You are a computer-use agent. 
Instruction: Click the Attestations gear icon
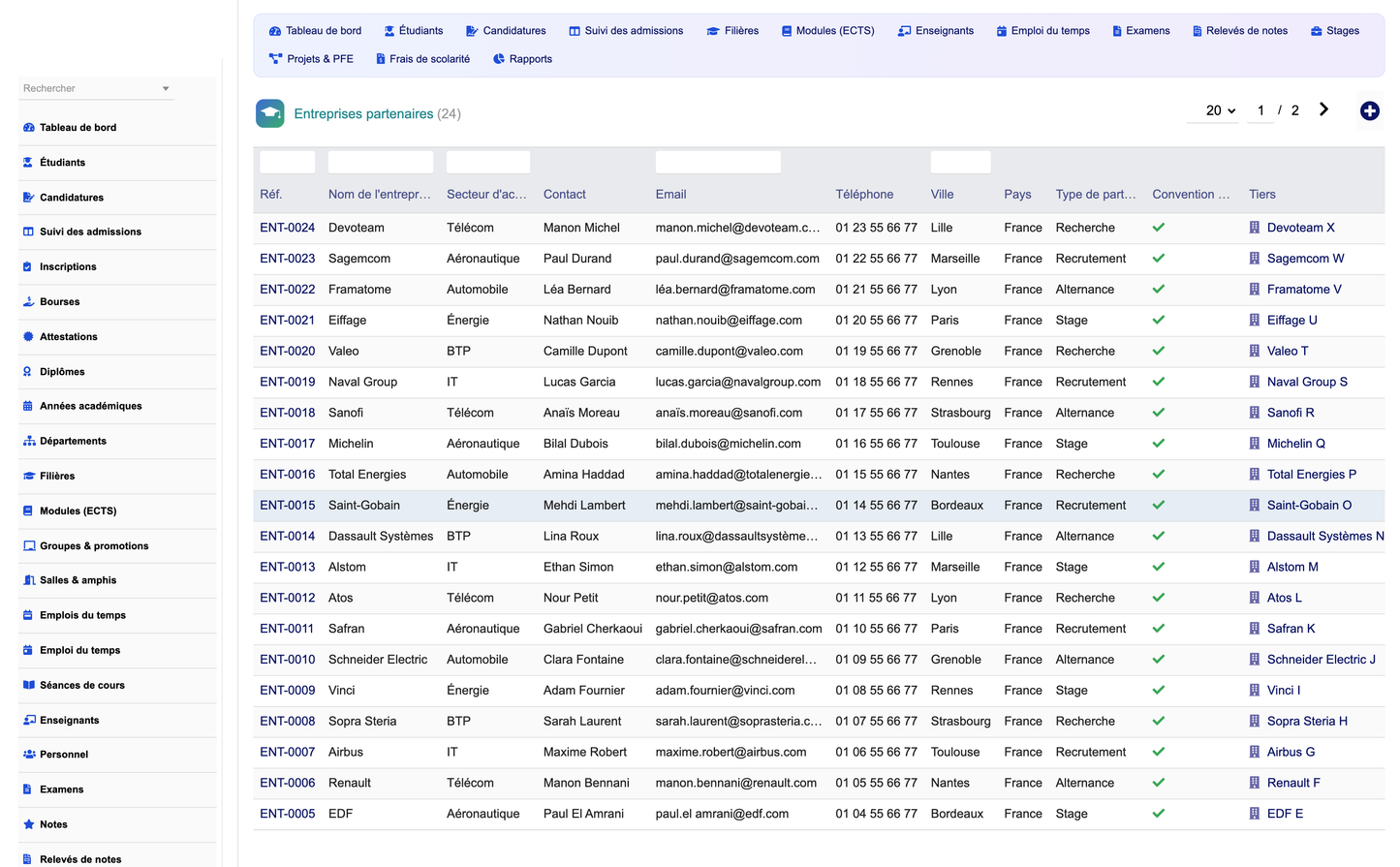point(28,337)
